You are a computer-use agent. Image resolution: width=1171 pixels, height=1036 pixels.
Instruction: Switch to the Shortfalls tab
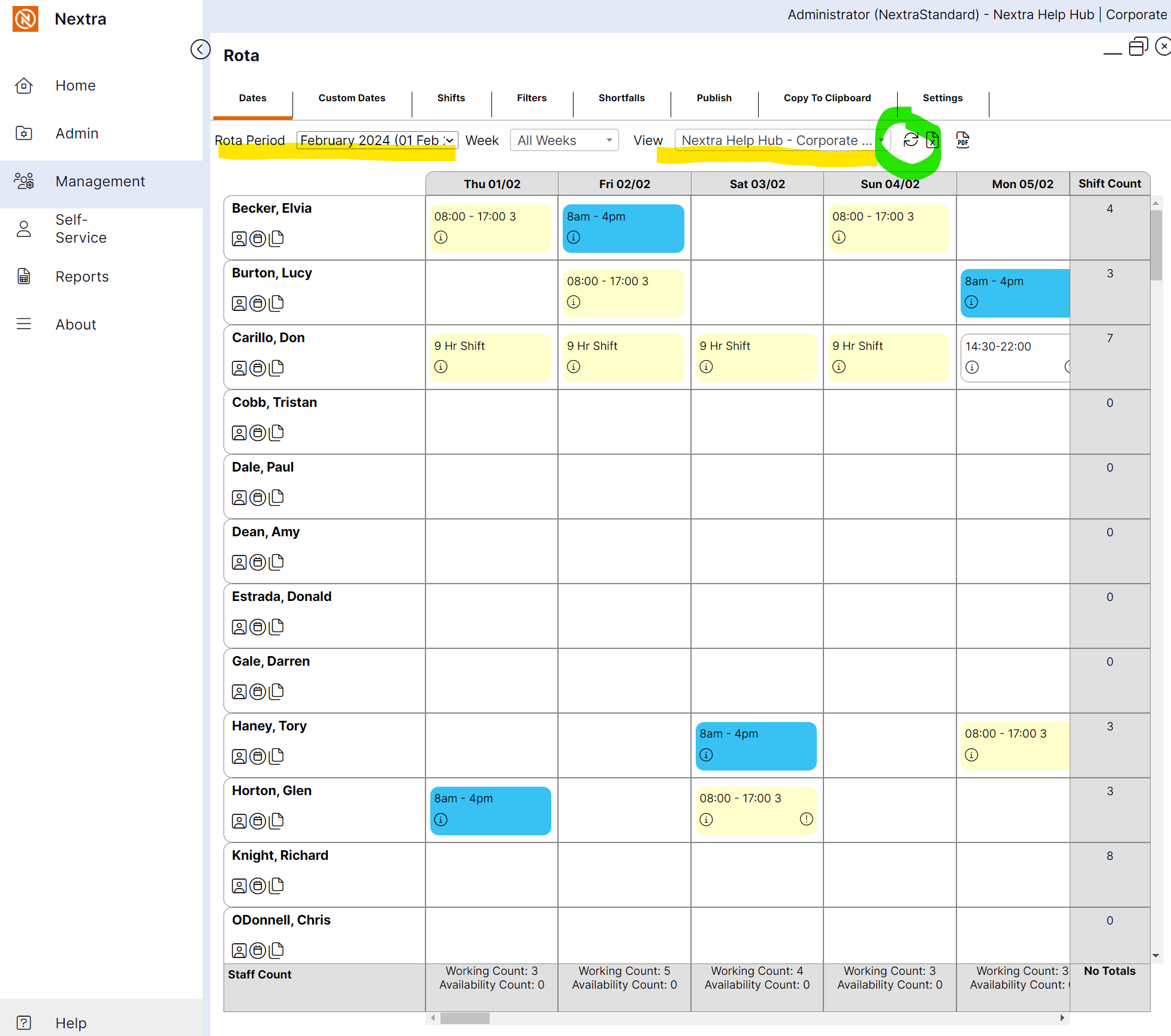click(x=621, y=98)
